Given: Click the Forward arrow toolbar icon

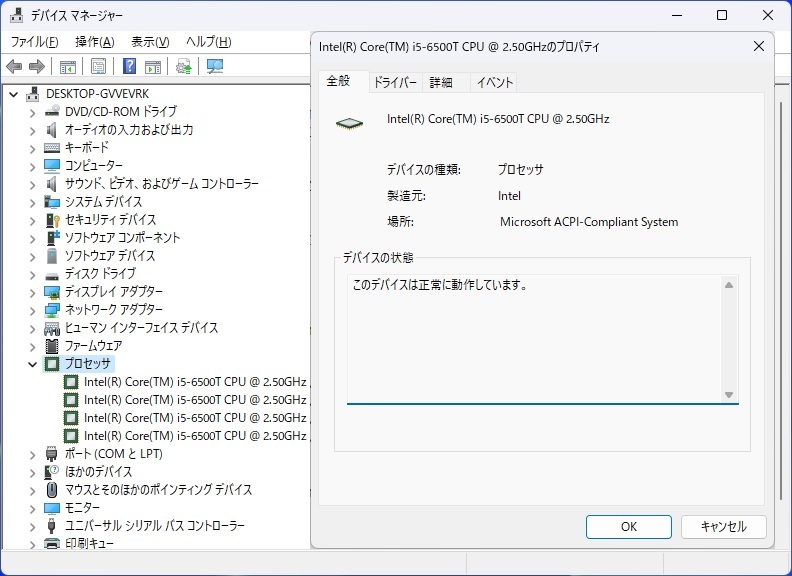Looking at the screenshot, I should click(x=37, y=66).
